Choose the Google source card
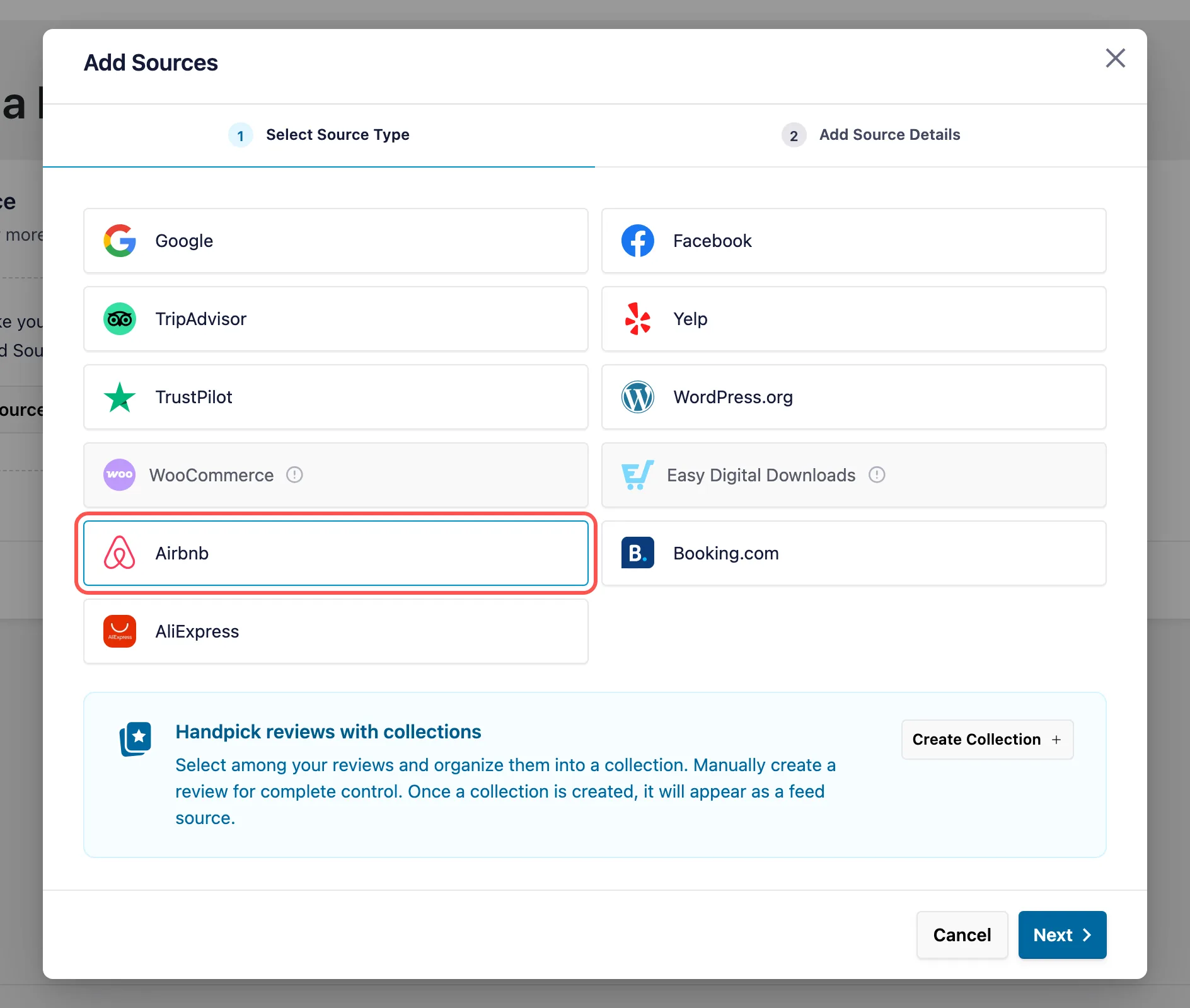Screen dimensions: 1190x1008 336,241
